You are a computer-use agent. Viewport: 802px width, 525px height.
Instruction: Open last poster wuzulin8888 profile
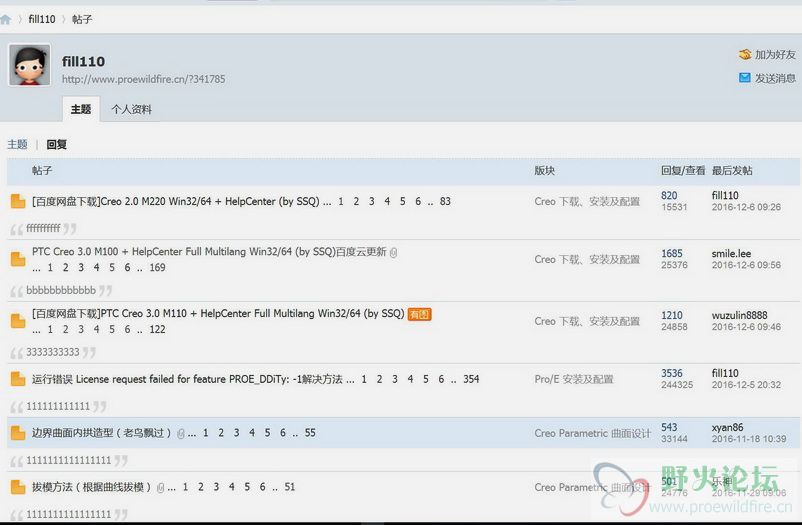(x=739, y=315)
